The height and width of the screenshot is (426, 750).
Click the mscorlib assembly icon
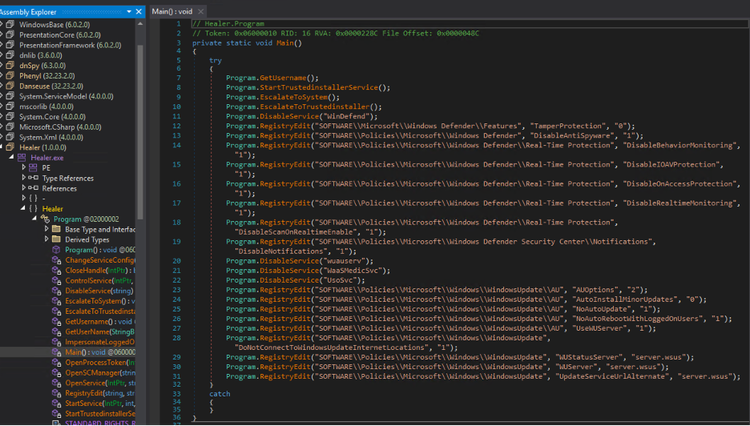(x=10, y=106)
